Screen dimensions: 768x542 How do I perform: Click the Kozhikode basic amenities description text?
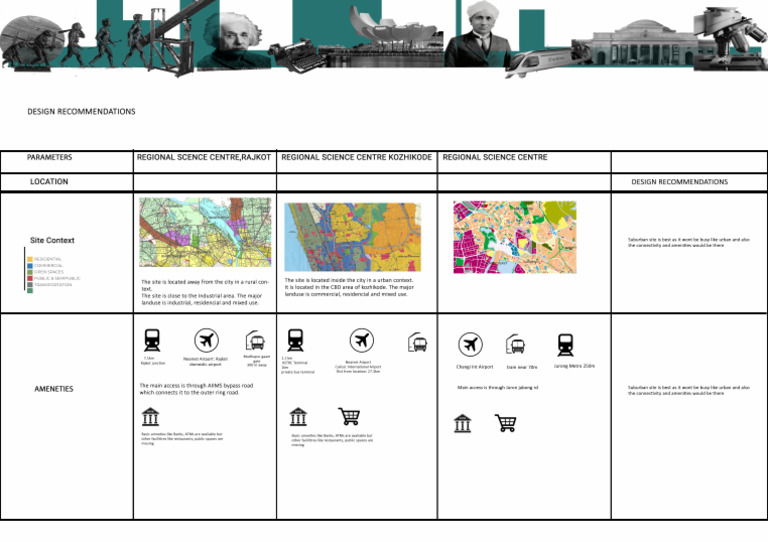click(x=332, y=440)
